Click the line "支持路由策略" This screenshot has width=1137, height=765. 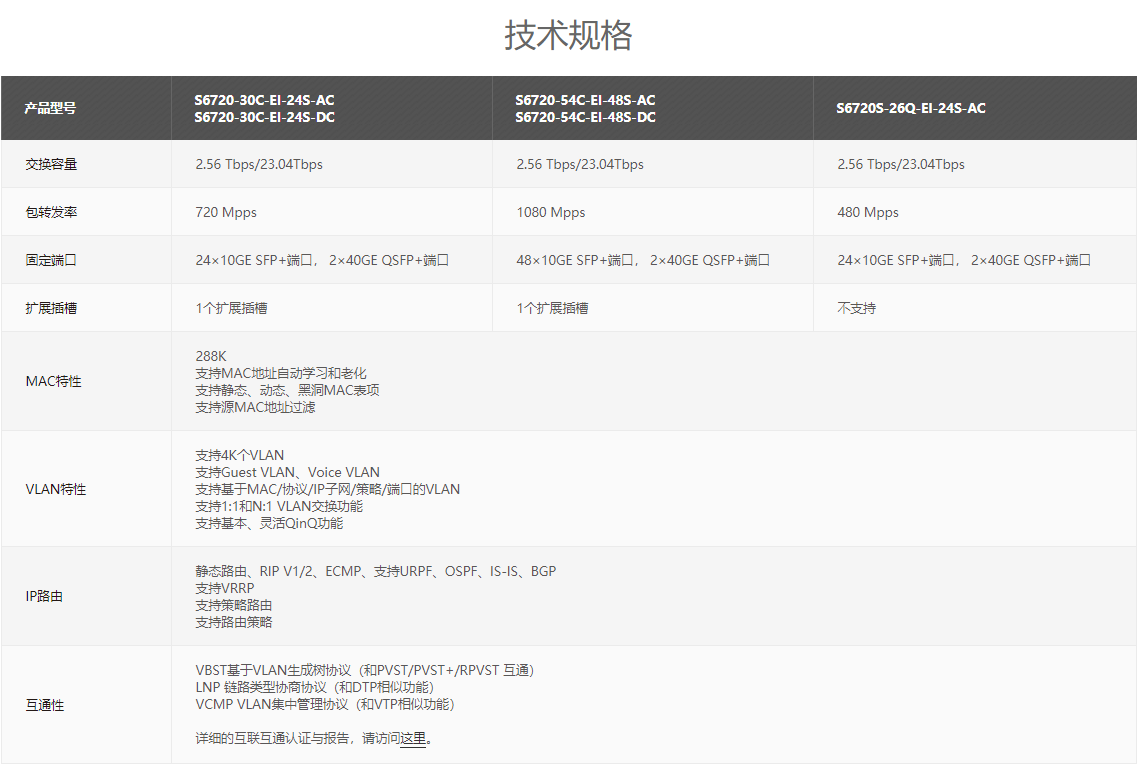[x=233, y=622]
